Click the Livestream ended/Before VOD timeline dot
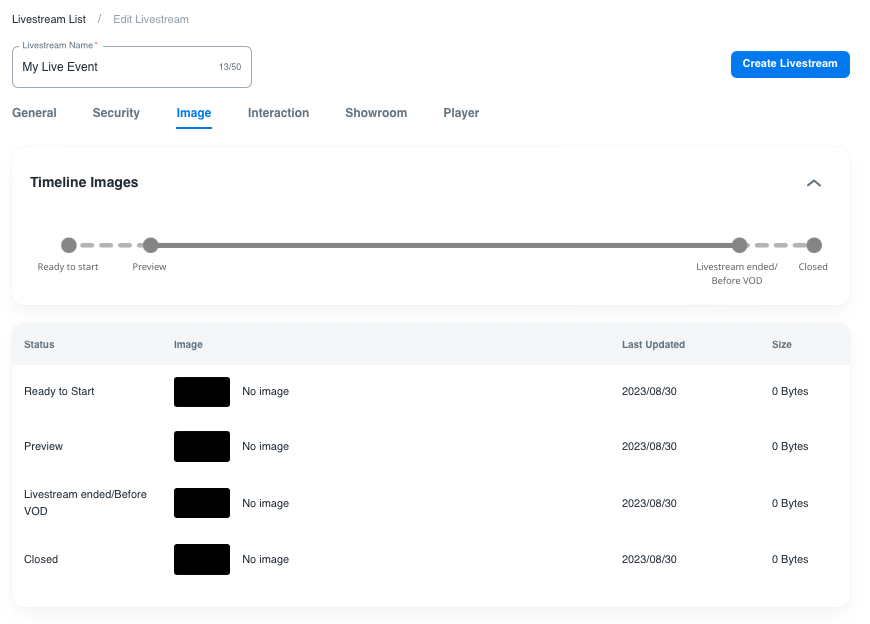This screenshot has height=624, width=870. pyautogui.click(x=739, y=245)
